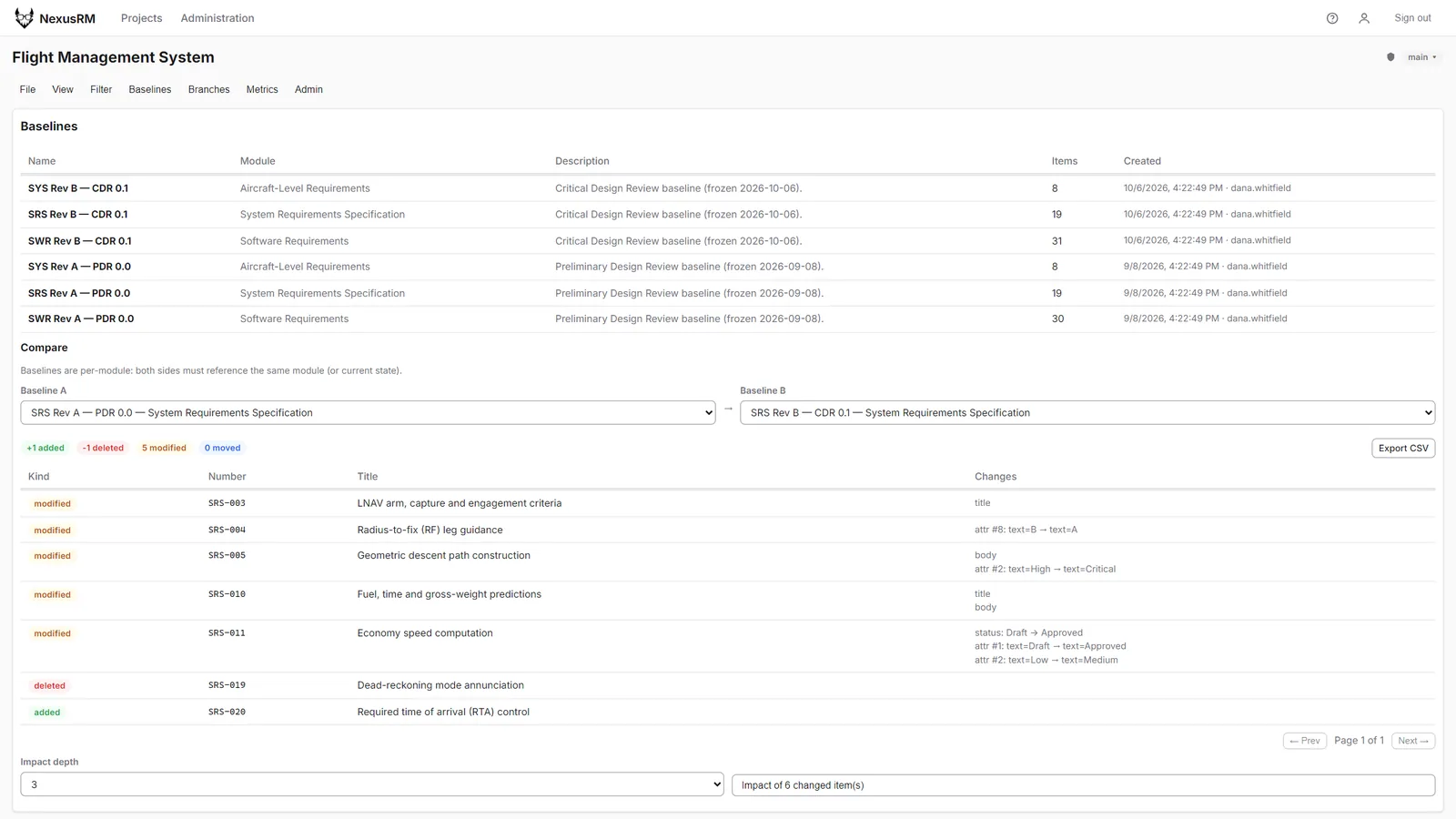Image resolution: width=1456 pixels, height=819 pixels.
Task: Open the help question-mark icon
Action: pos(1332,18)
